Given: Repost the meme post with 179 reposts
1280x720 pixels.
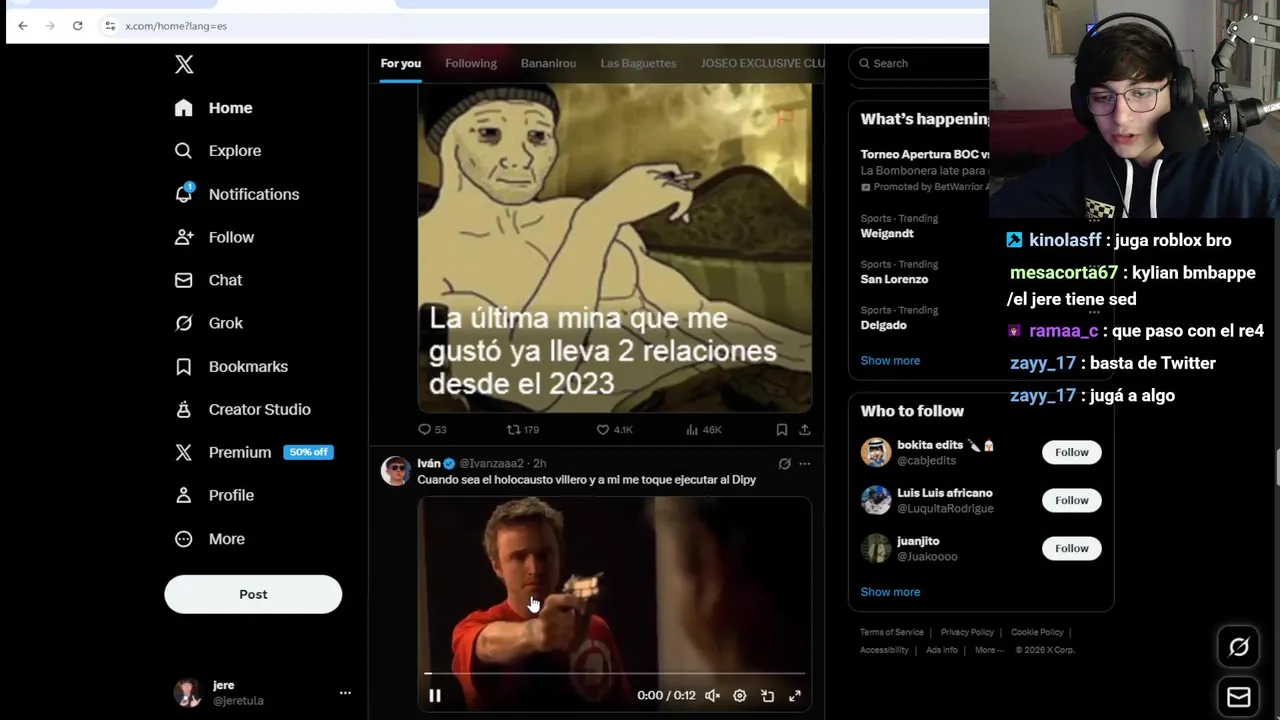Looking at the screenshot, I should click(523, 429).
